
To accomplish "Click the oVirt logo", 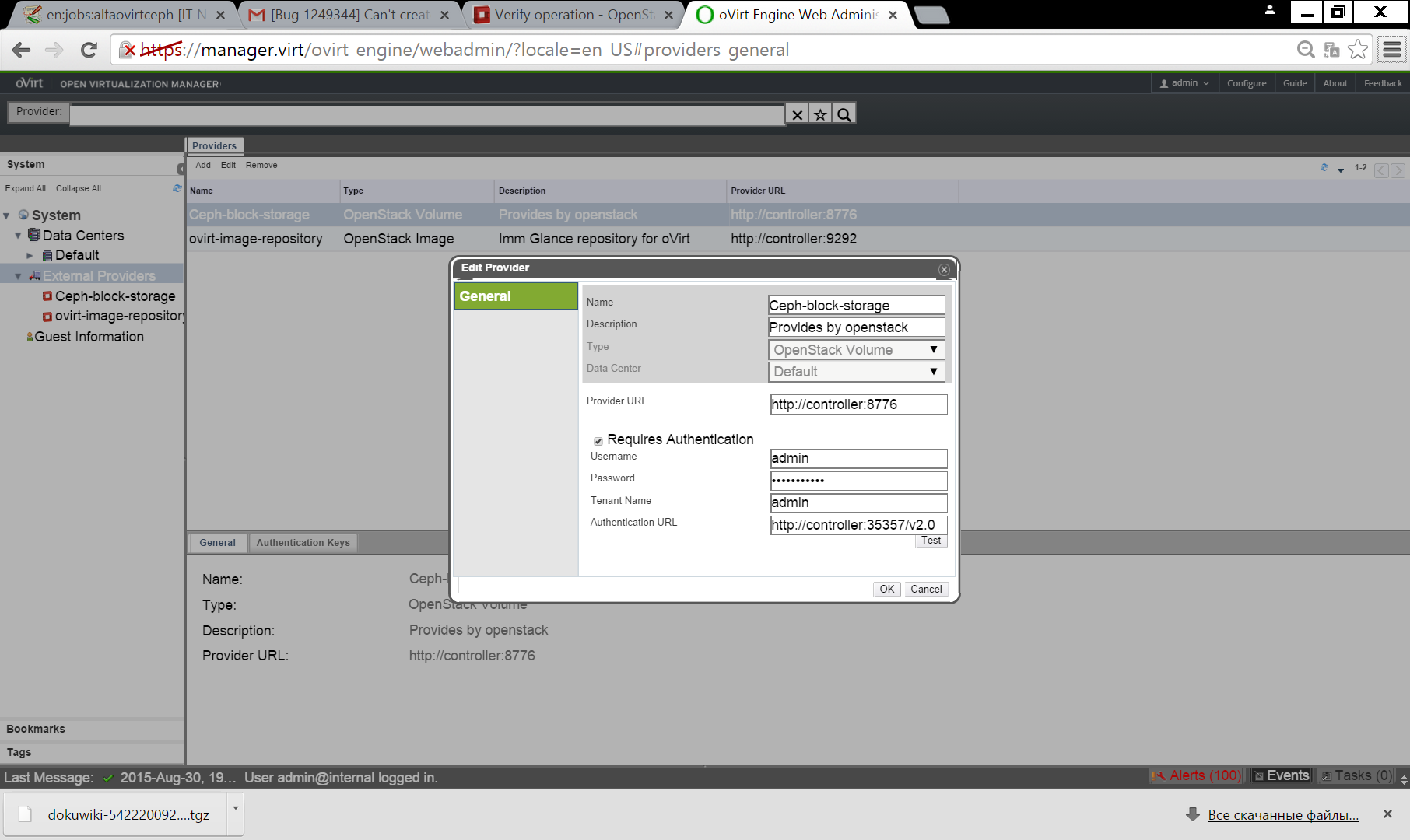I will [29, 83].
